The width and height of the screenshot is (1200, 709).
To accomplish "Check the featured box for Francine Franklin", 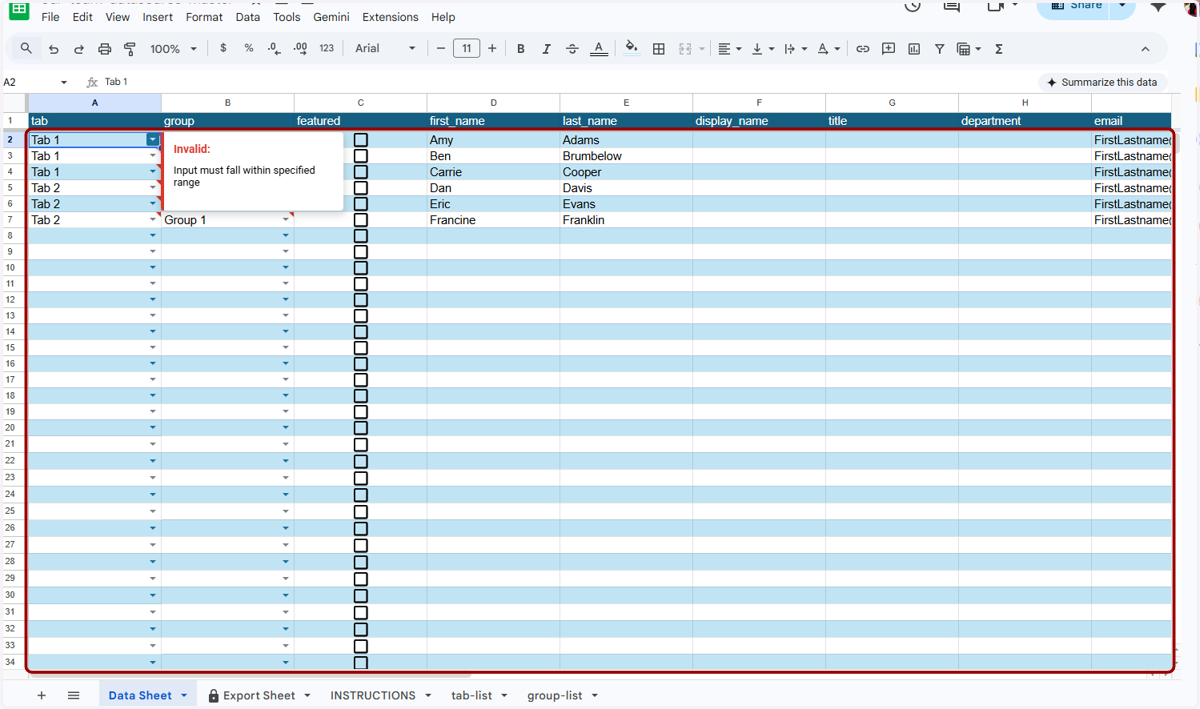I will (361, 220).
